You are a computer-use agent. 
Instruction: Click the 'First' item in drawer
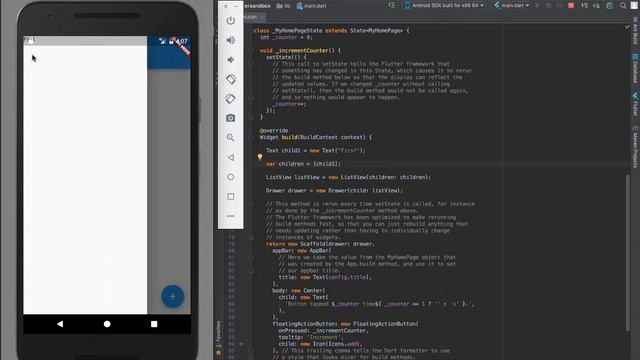pos(29,40)
